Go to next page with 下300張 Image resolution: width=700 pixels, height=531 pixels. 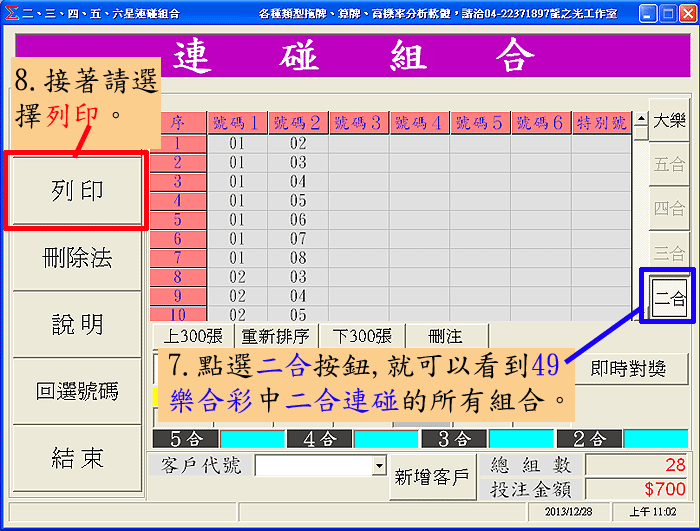361,336
